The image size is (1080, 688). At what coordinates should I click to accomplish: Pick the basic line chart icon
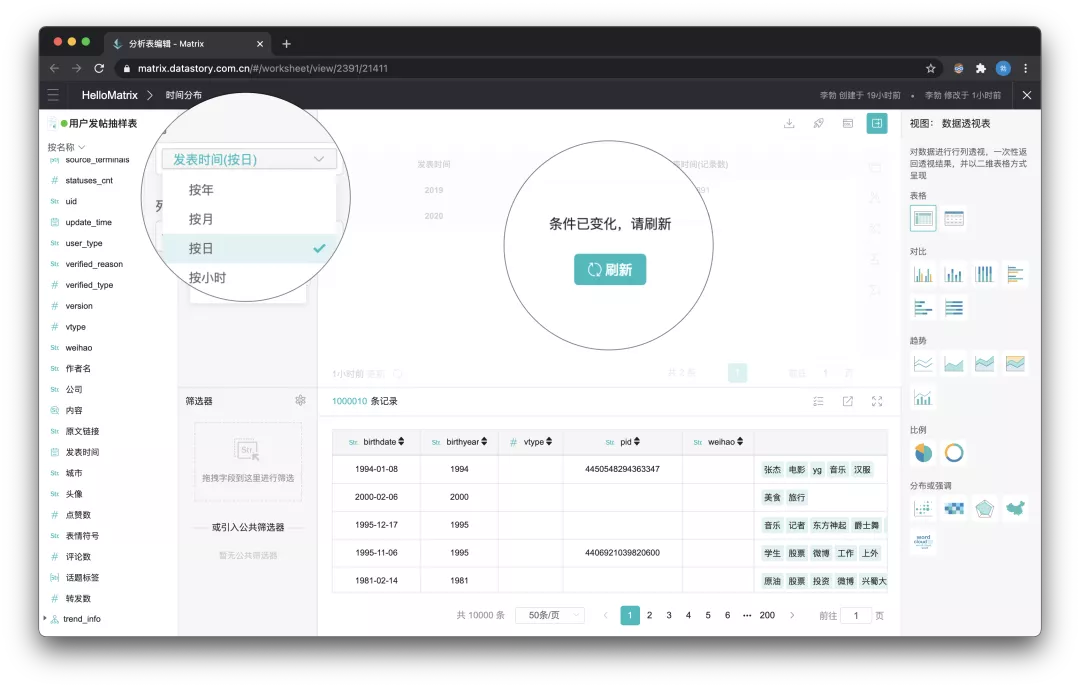(x=923, y=364)
